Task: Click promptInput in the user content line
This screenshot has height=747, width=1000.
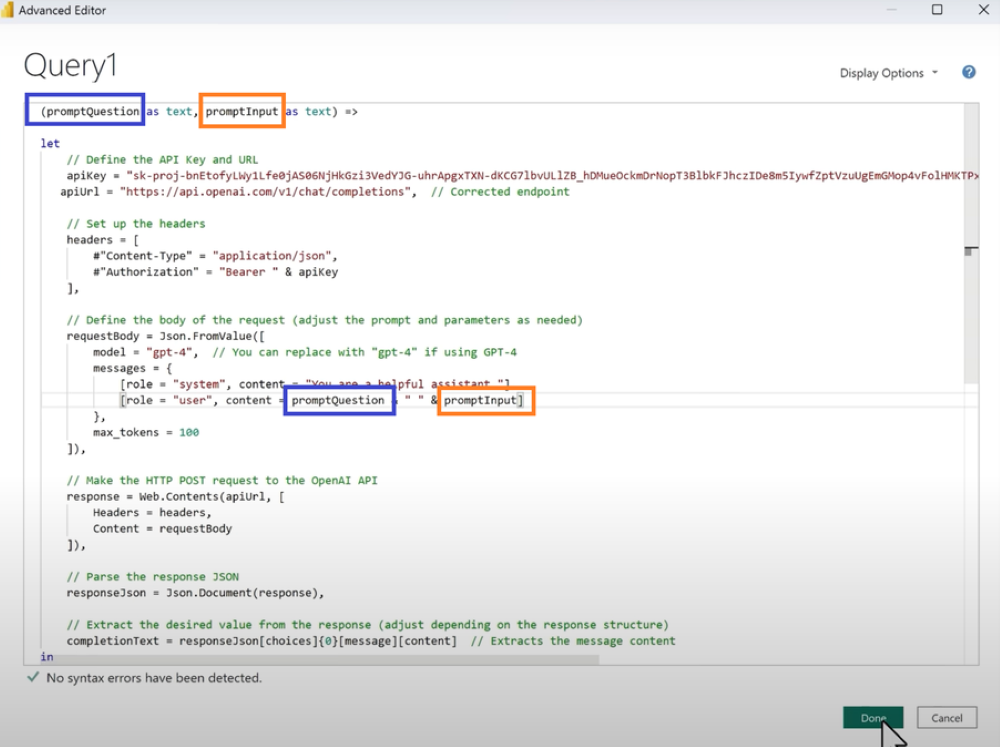Action: point(480,400)
